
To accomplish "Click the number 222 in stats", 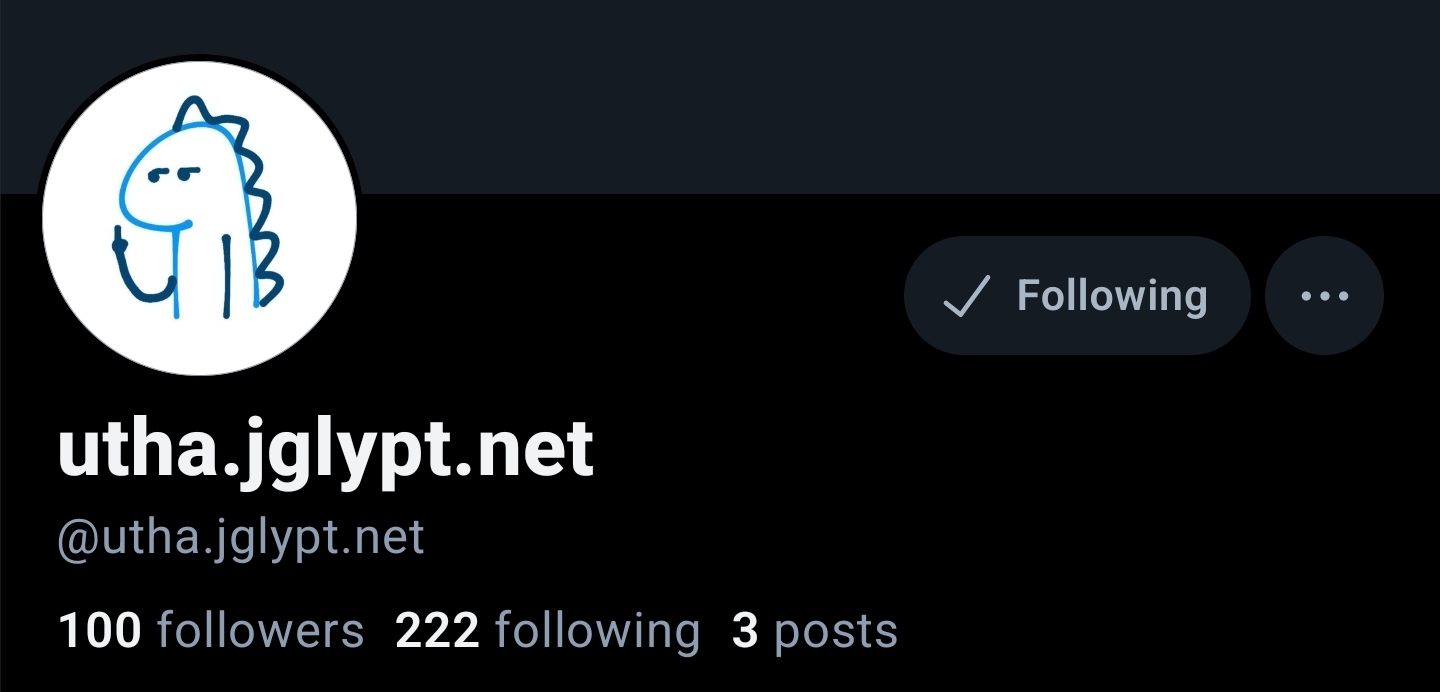I will click(437, 631).
